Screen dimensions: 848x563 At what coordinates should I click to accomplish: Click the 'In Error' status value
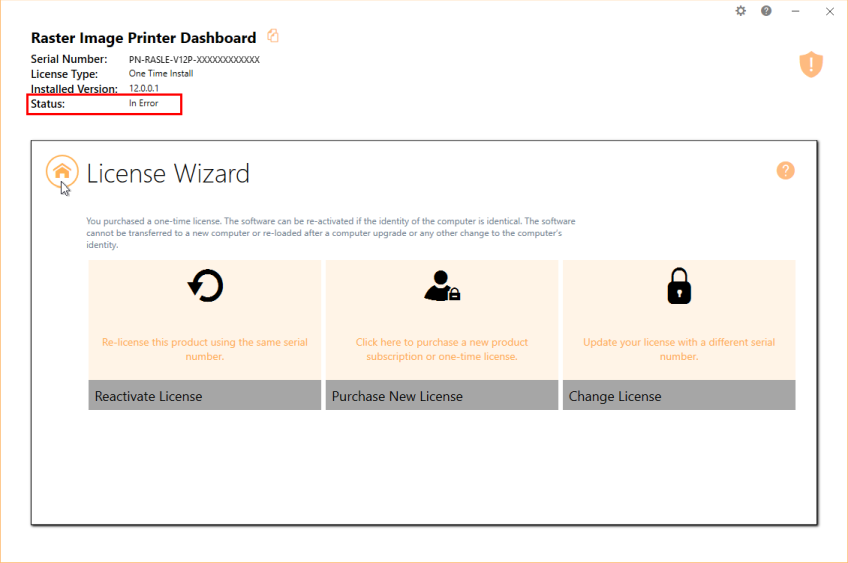tap(143, 103)
